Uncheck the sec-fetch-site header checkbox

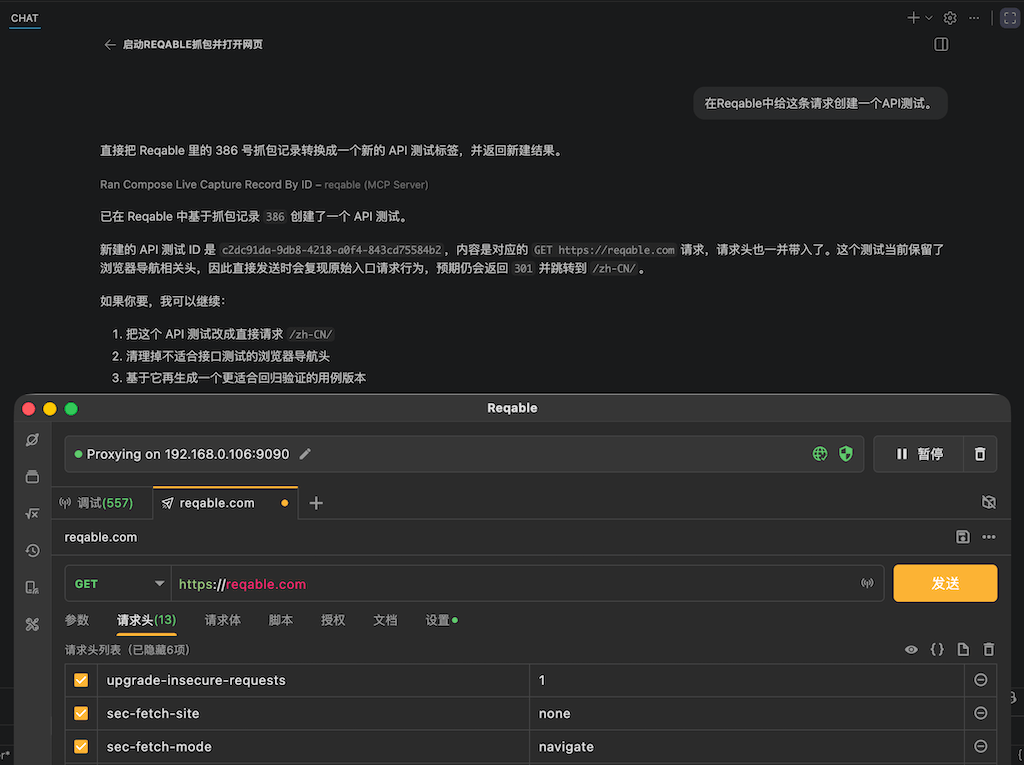81,713
